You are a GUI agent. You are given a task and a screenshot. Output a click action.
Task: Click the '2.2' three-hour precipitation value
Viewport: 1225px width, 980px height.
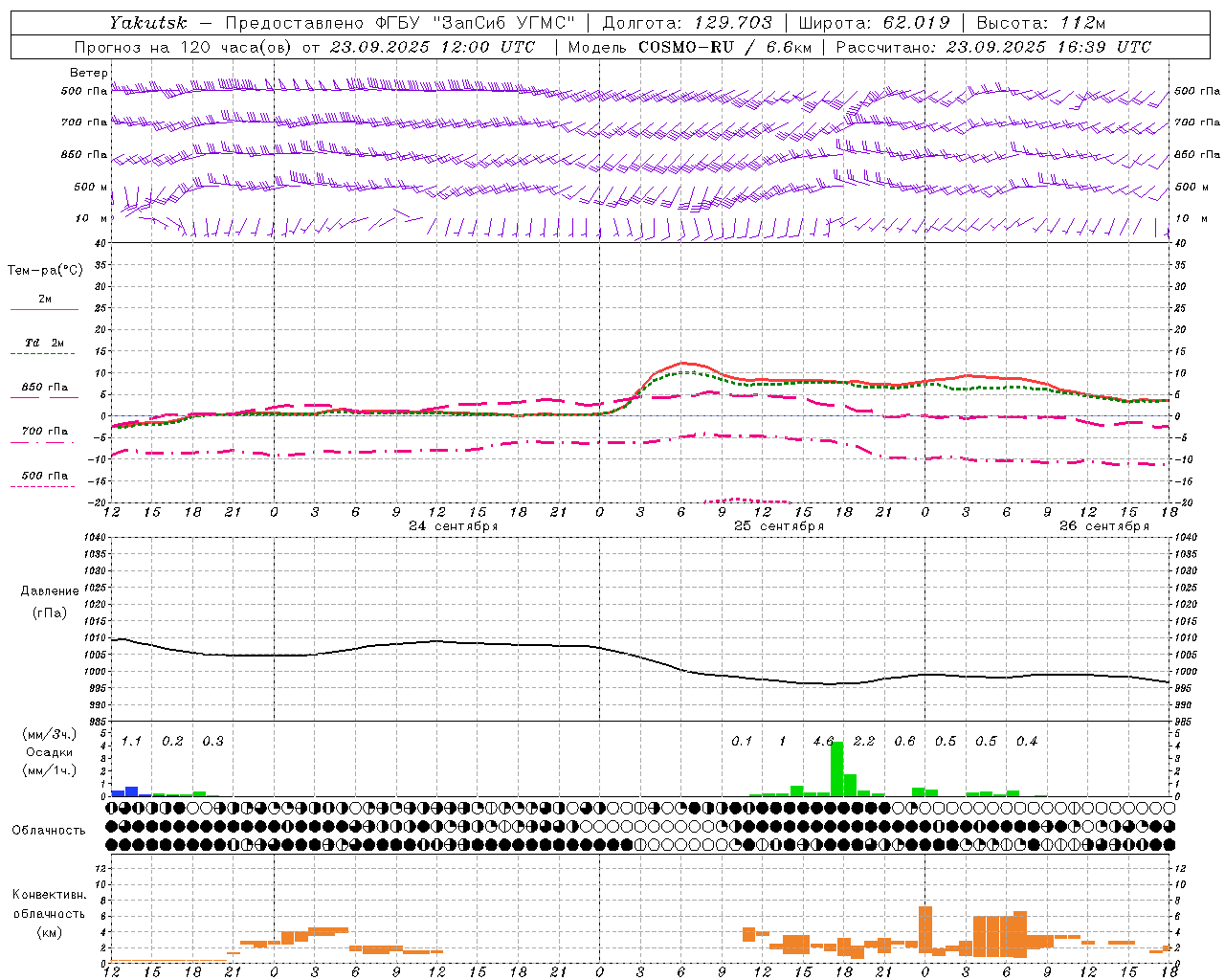pyautogui.click(x=863, y=742)
